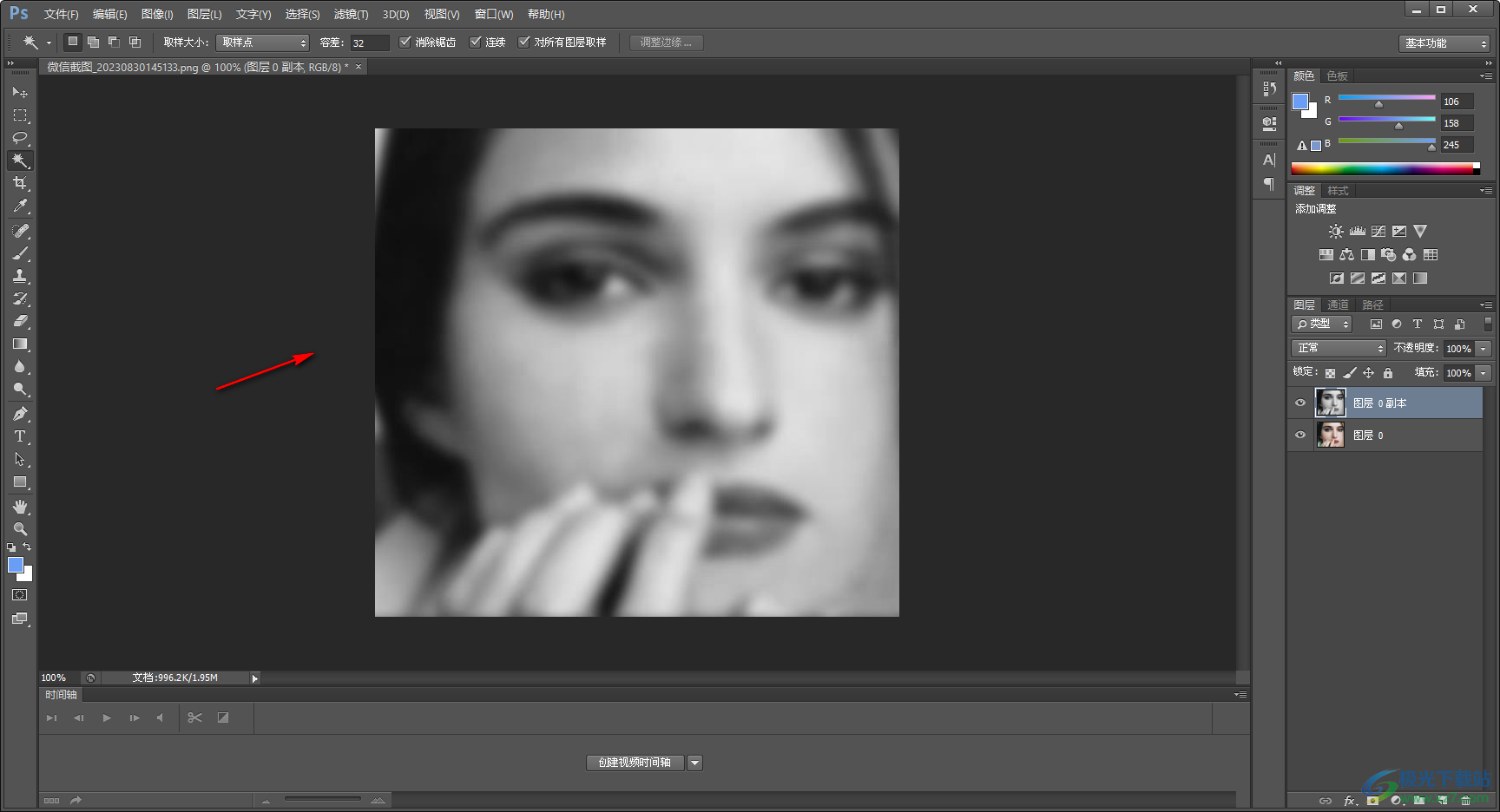Viewport: 1500px width, 812px height.
Task: Add Levels adjustment icon
Action: (x=1357, y=232)
